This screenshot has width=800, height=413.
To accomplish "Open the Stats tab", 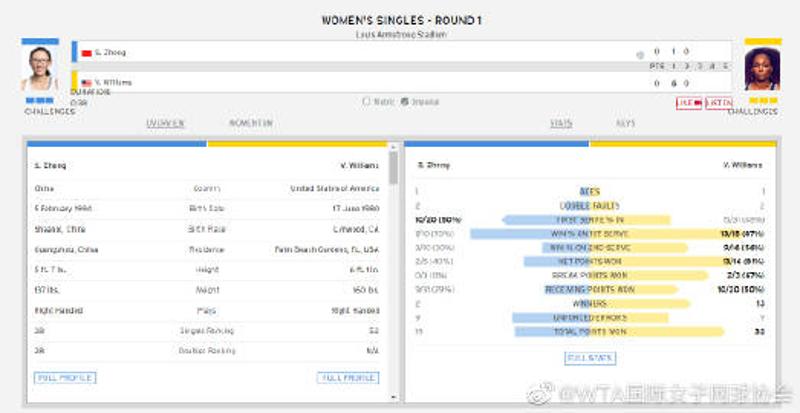I will coord(561,123).
